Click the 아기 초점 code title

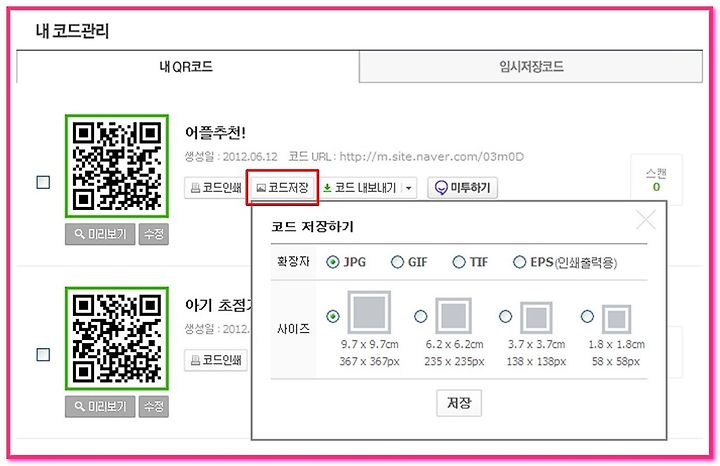coord(218,305)
